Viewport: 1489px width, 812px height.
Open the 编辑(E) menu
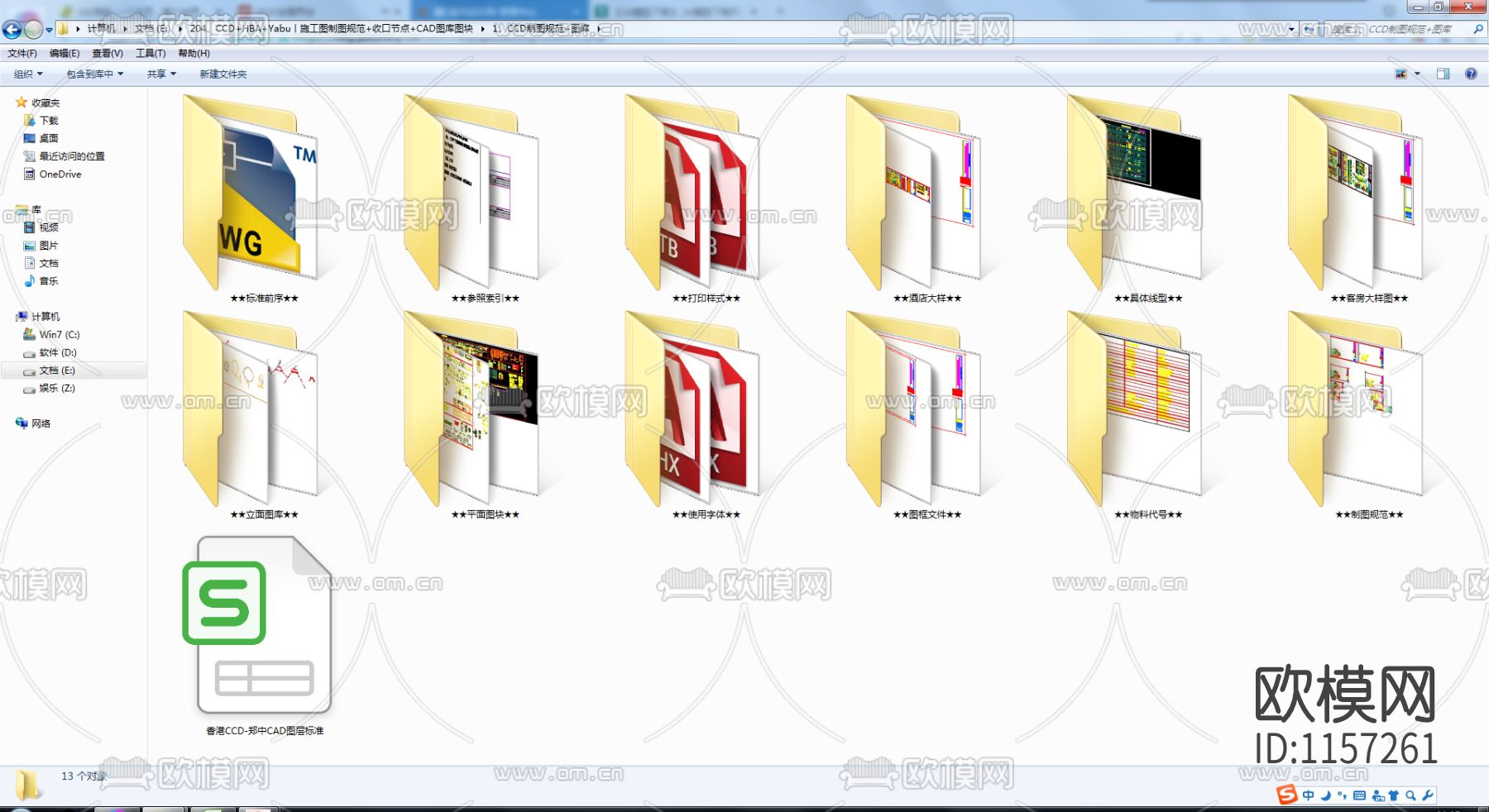[x=65, y=53]
